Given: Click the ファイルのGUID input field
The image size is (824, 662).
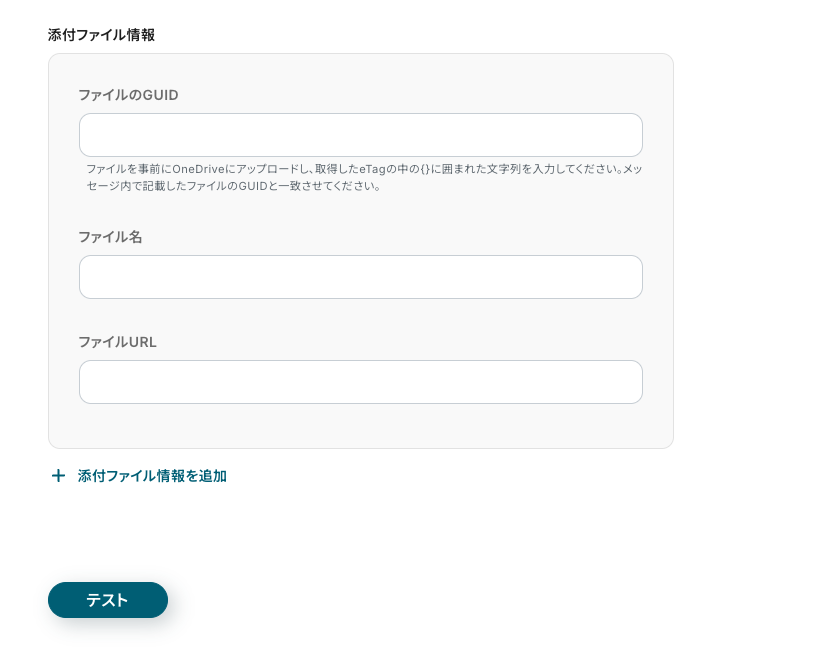Looking at the screenshot, I should pos(360,135).
